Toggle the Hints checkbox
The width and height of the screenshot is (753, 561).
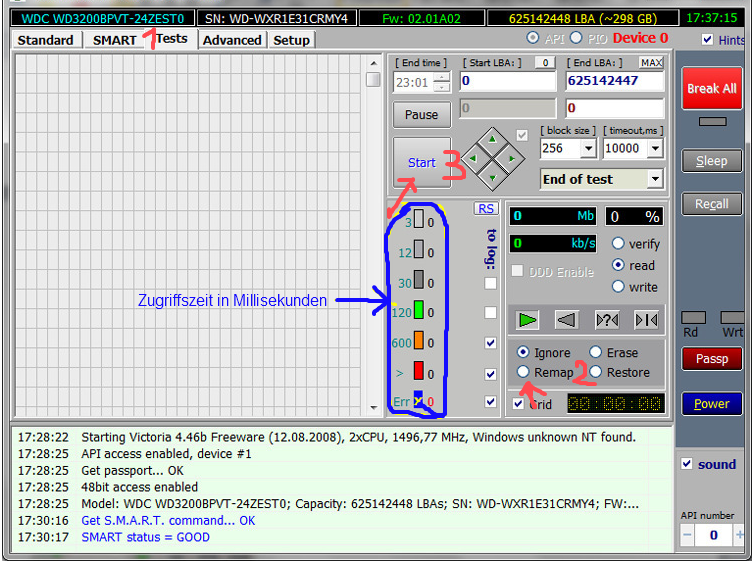(707, 39)
